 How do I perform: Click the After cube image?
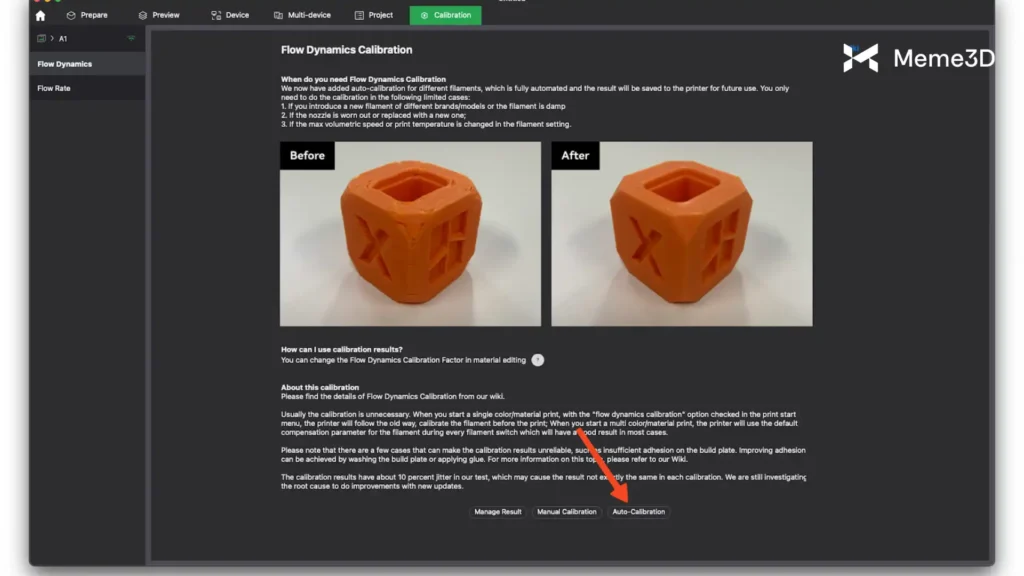click(x=681, y=233)
